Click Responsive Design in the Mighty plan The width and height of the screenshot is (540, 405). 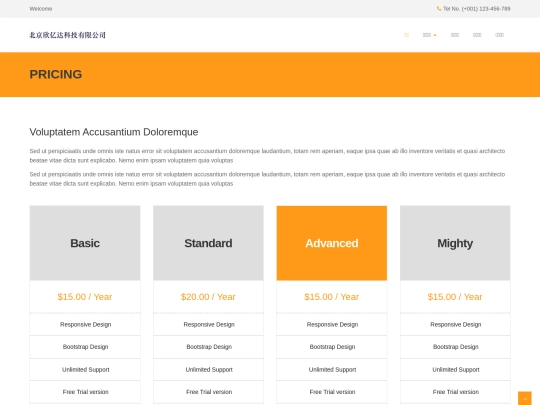456,324
